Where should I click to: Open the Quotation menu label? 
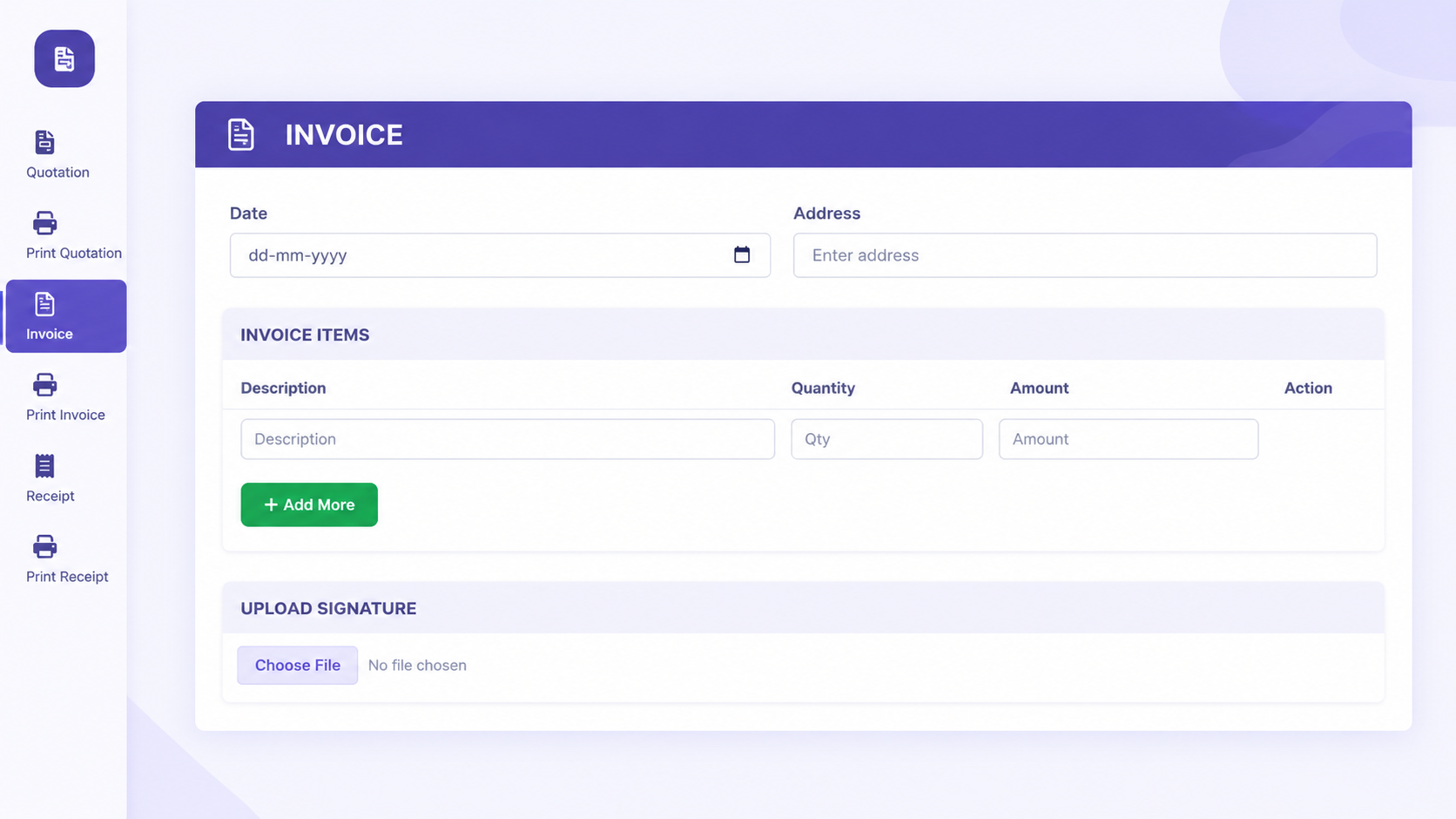57,173
